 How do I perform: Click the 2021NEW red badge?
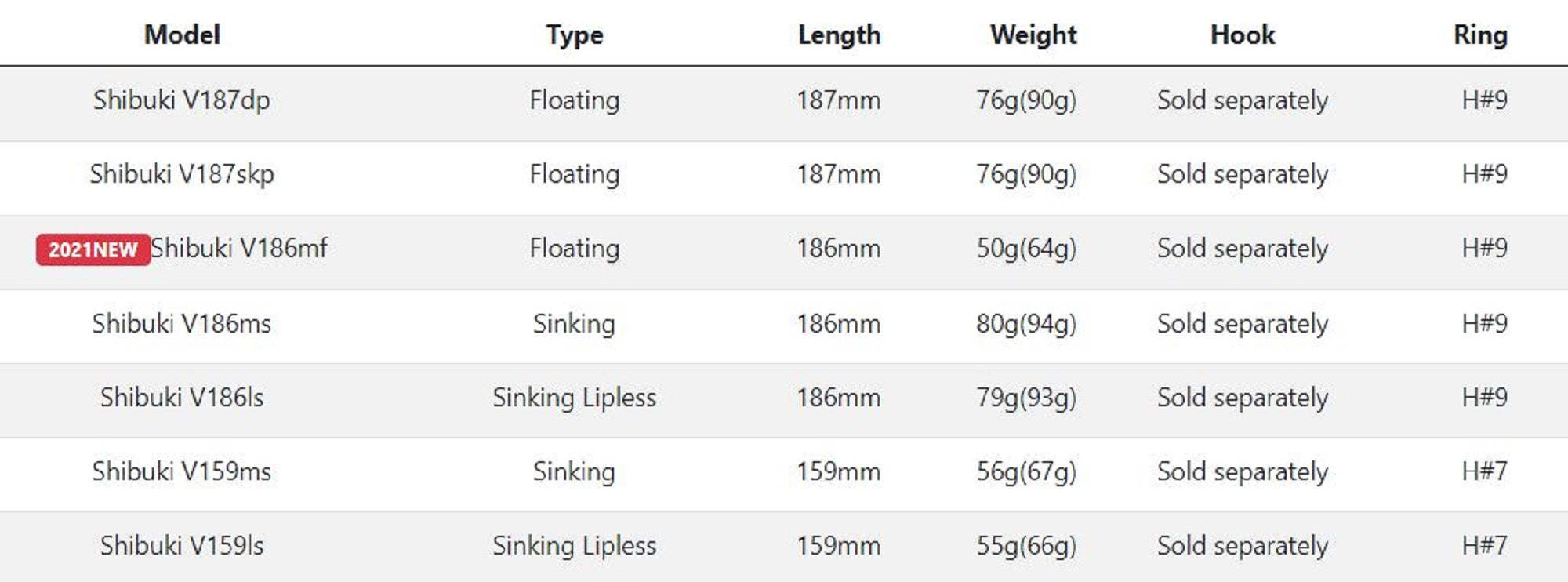coord(93,249)
